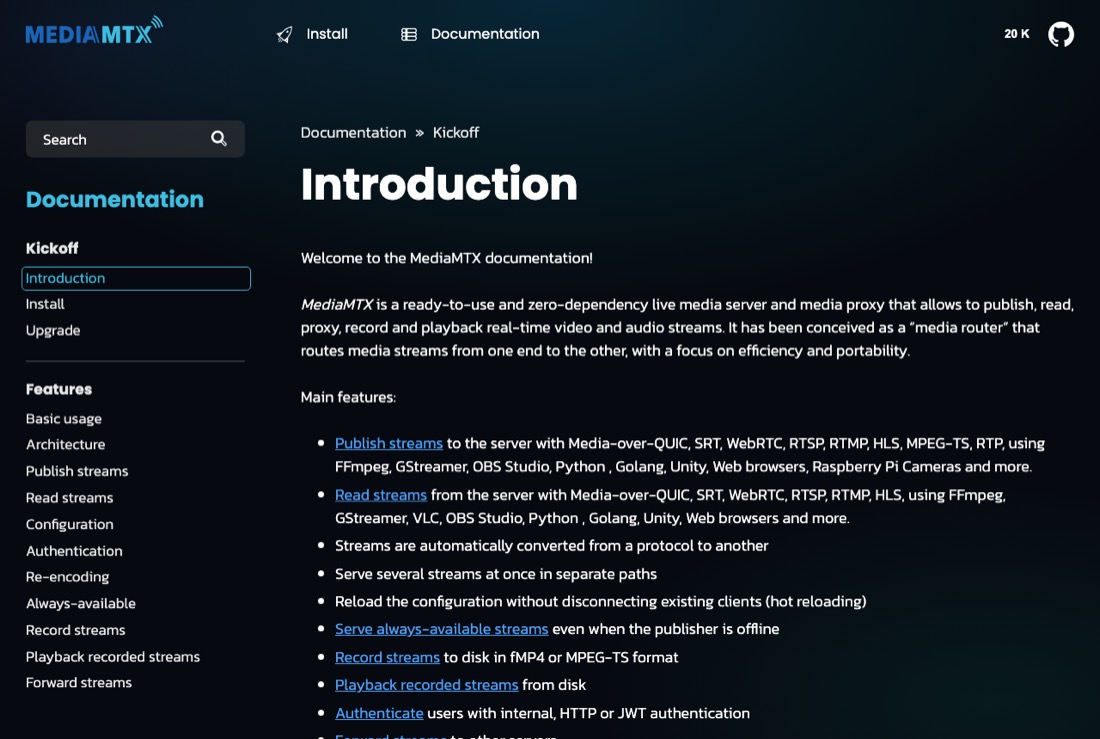Open the GitHub repository icon
This screenshot has width=1100, height=739.
pos(1061,34)
